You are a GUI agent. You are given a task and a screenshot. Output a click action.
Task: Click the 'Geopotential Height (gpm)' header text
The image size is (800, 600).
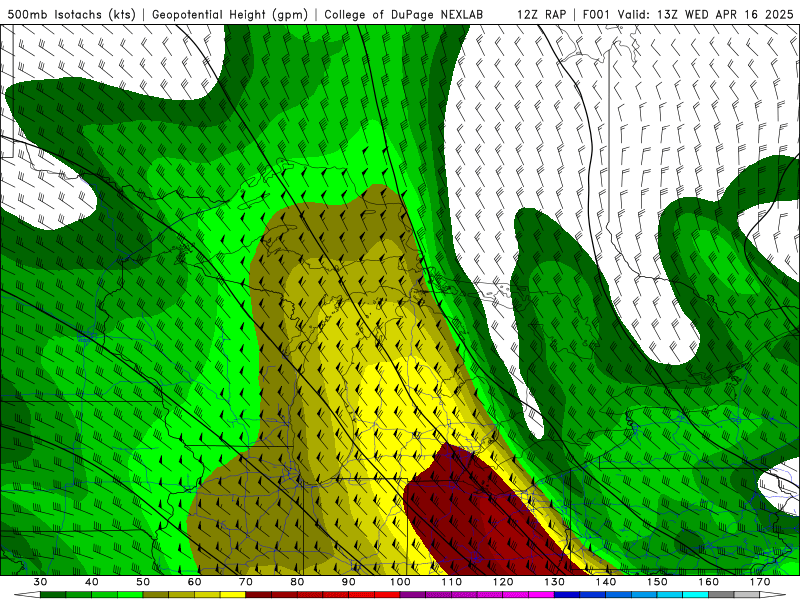pyautogui.click(x=230, y=14)
